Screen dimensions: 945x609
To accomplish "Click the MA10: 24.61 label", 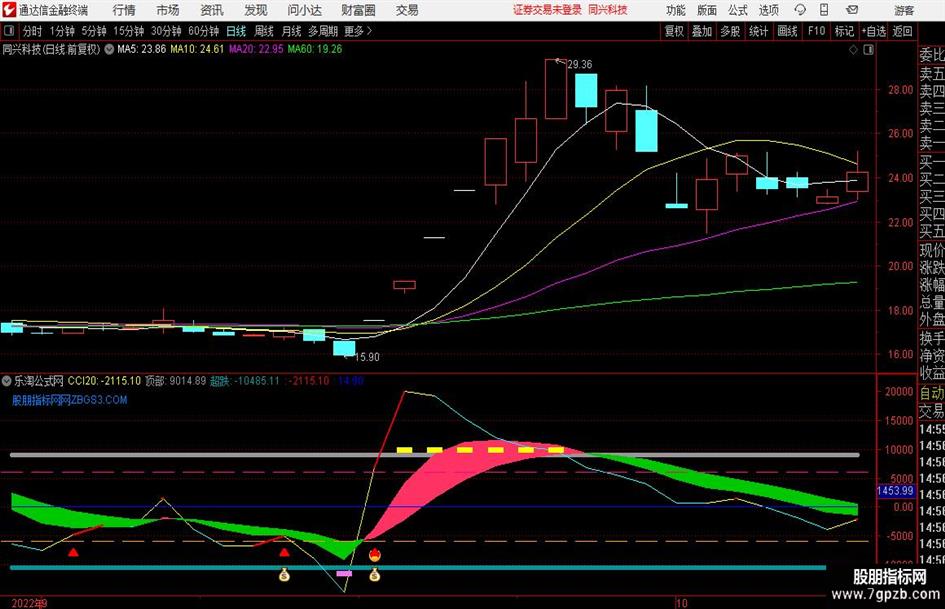I will pos(197,49).
